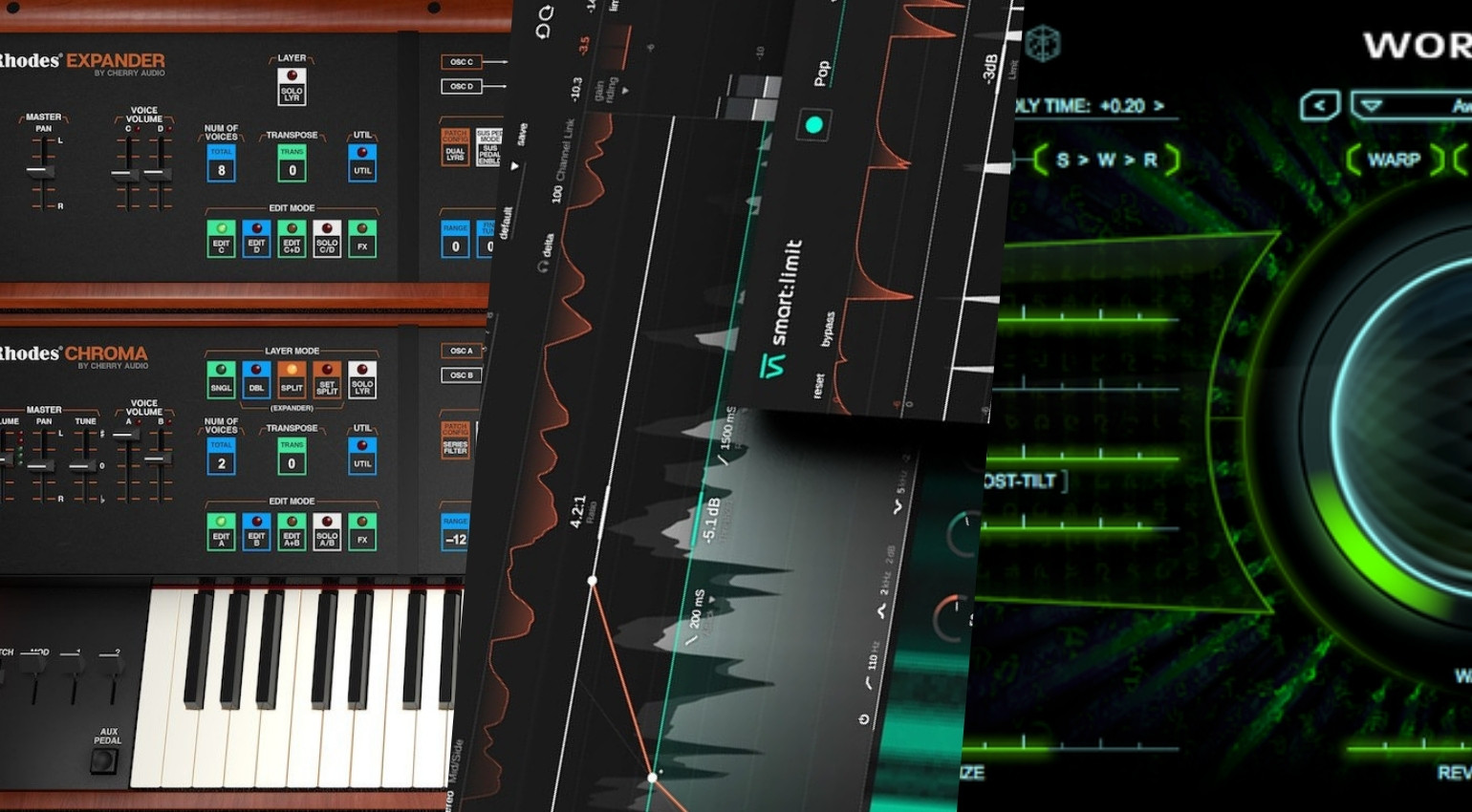
Task: Click save in the compressor header
Action: [522, 135]
